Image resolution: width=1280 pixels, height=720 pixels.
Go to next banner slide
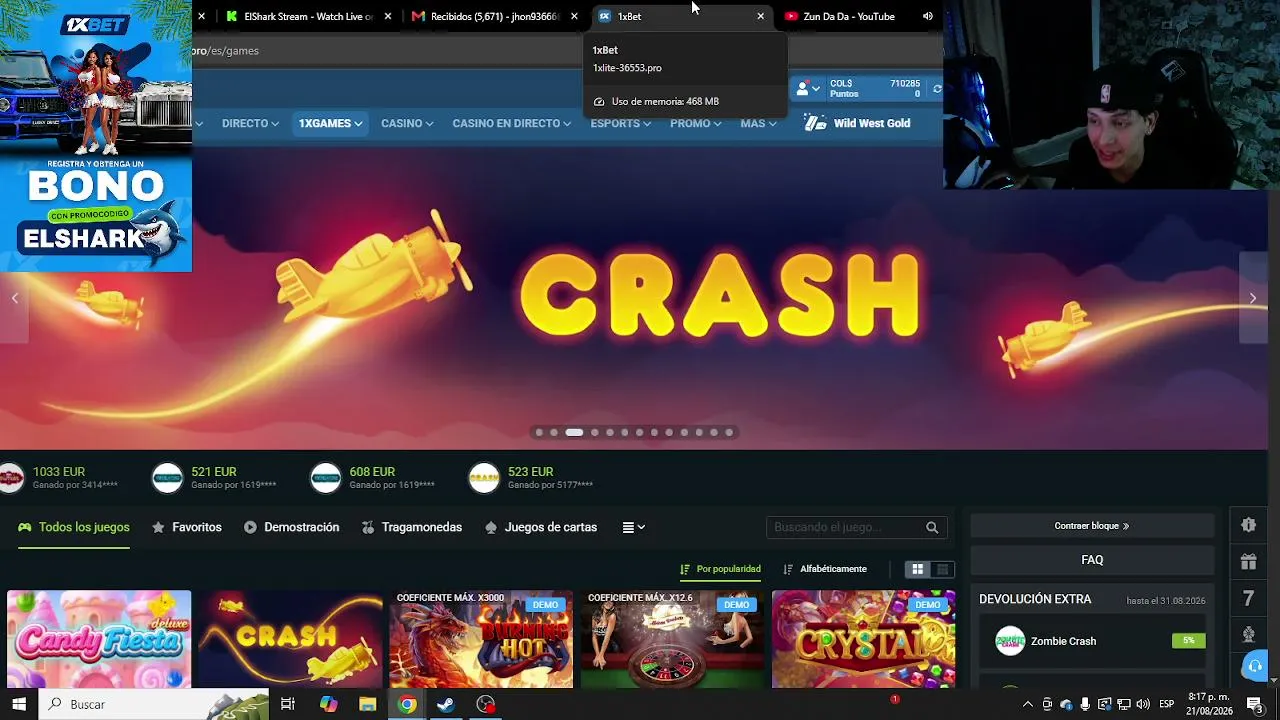point(1253,298)
